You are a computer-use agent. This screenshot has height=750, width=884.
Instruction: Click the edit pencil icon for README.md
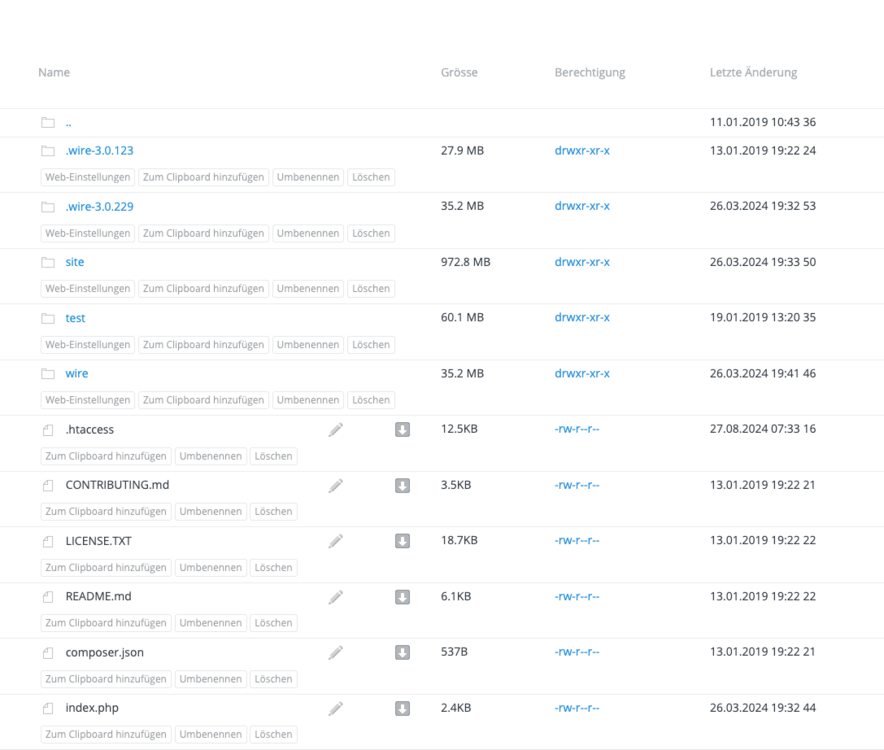click(336, 597)
